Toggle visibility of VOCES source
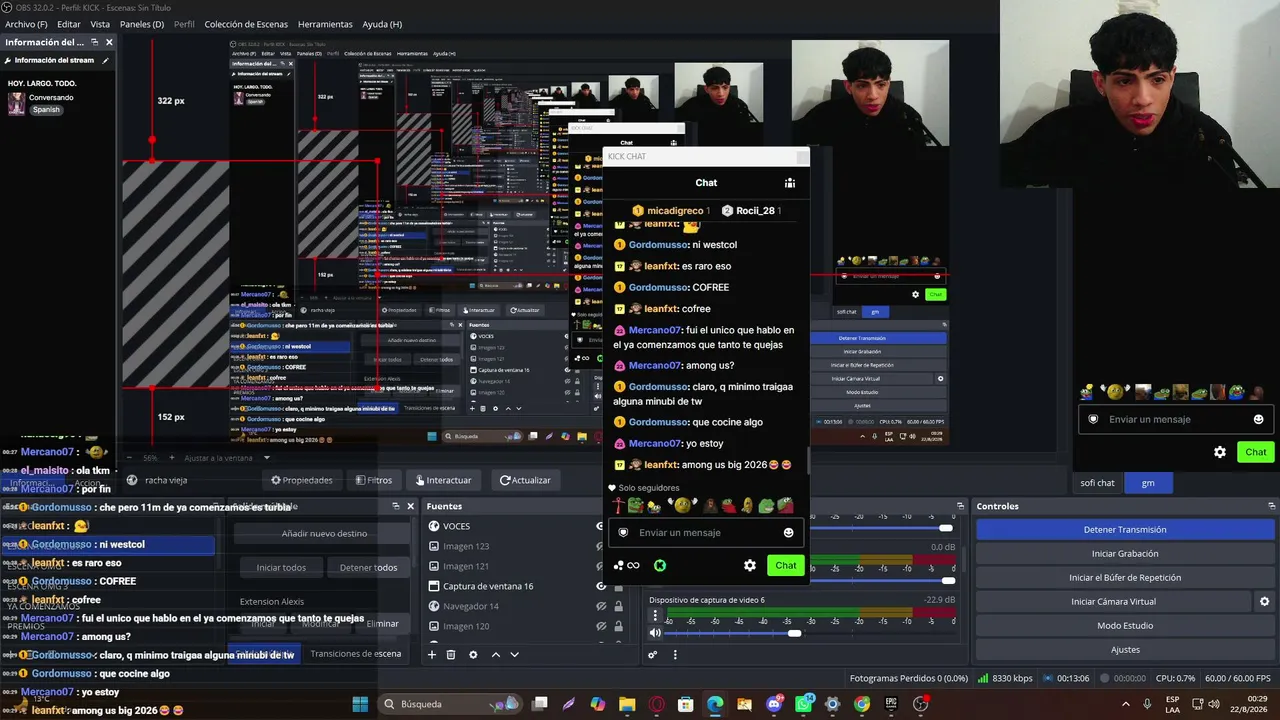Image resolution: width=1280 pixels, height=720 pixels. tap(601, 526)
